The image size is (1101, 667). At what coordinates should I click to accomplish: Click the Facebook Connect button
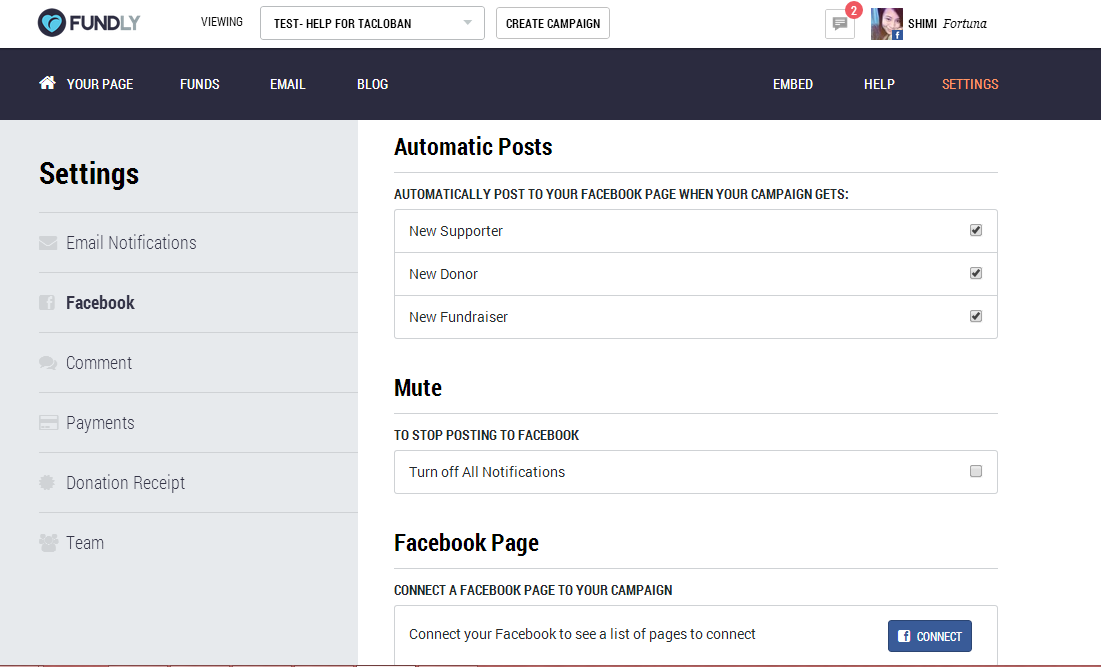pyautogui.click(x=930, y=636)
